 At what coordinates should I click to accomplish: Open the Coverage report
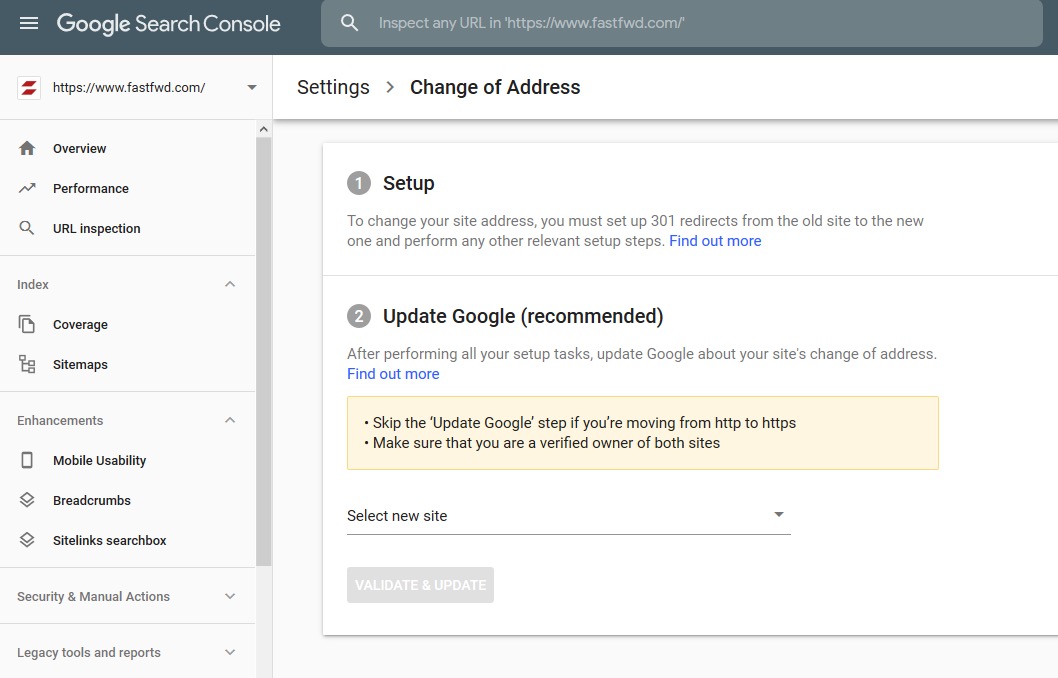[x=80, y=324]
